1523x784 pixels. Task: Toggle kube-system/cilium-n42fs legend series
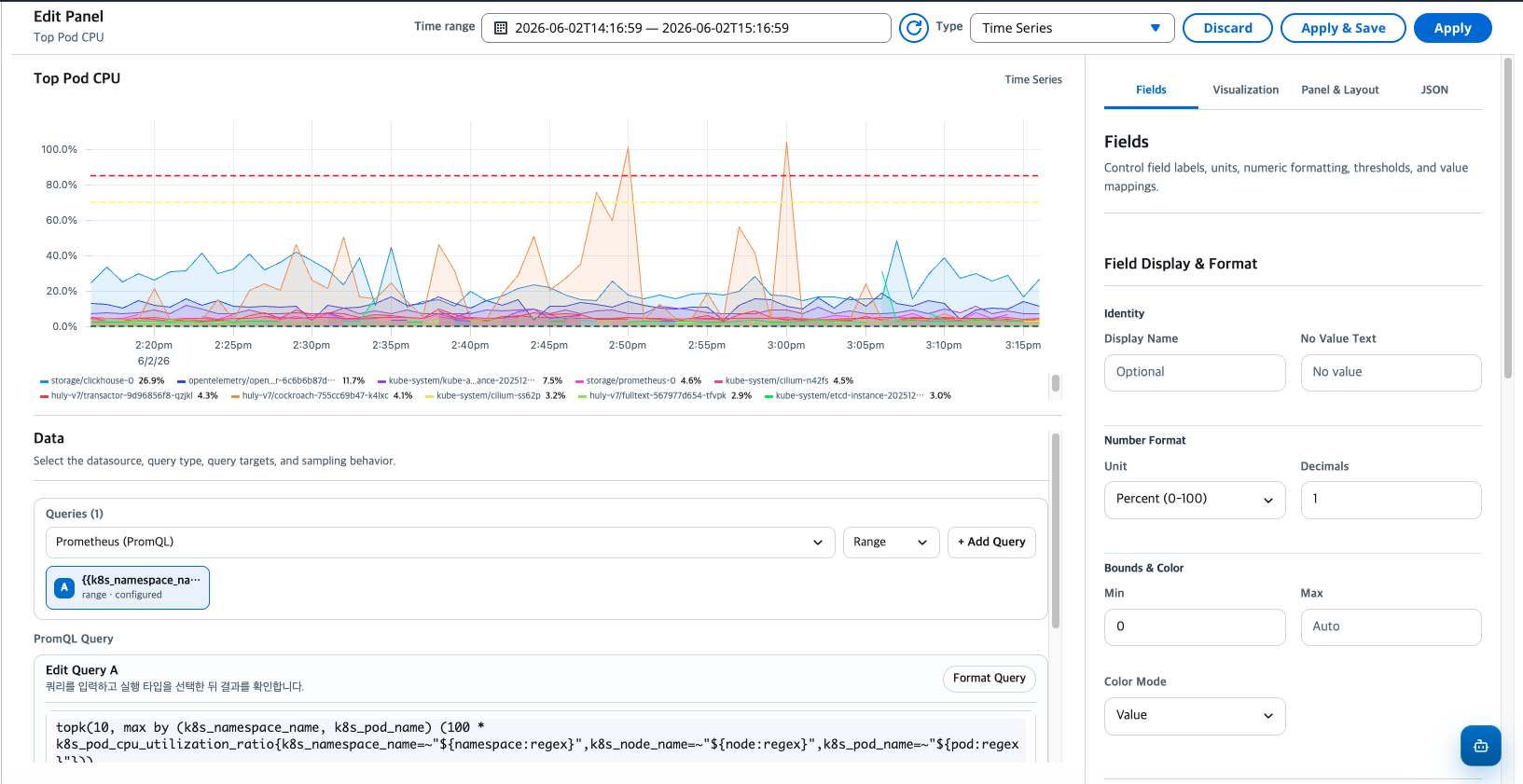pyautogui.click(x=783, y=380)
